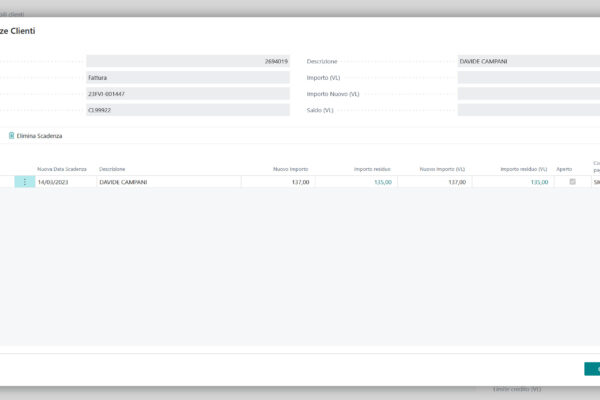This screenshot has height=400, width=600.
Task: Click the Elimina Scadenza action
Action: coord(36,136)
